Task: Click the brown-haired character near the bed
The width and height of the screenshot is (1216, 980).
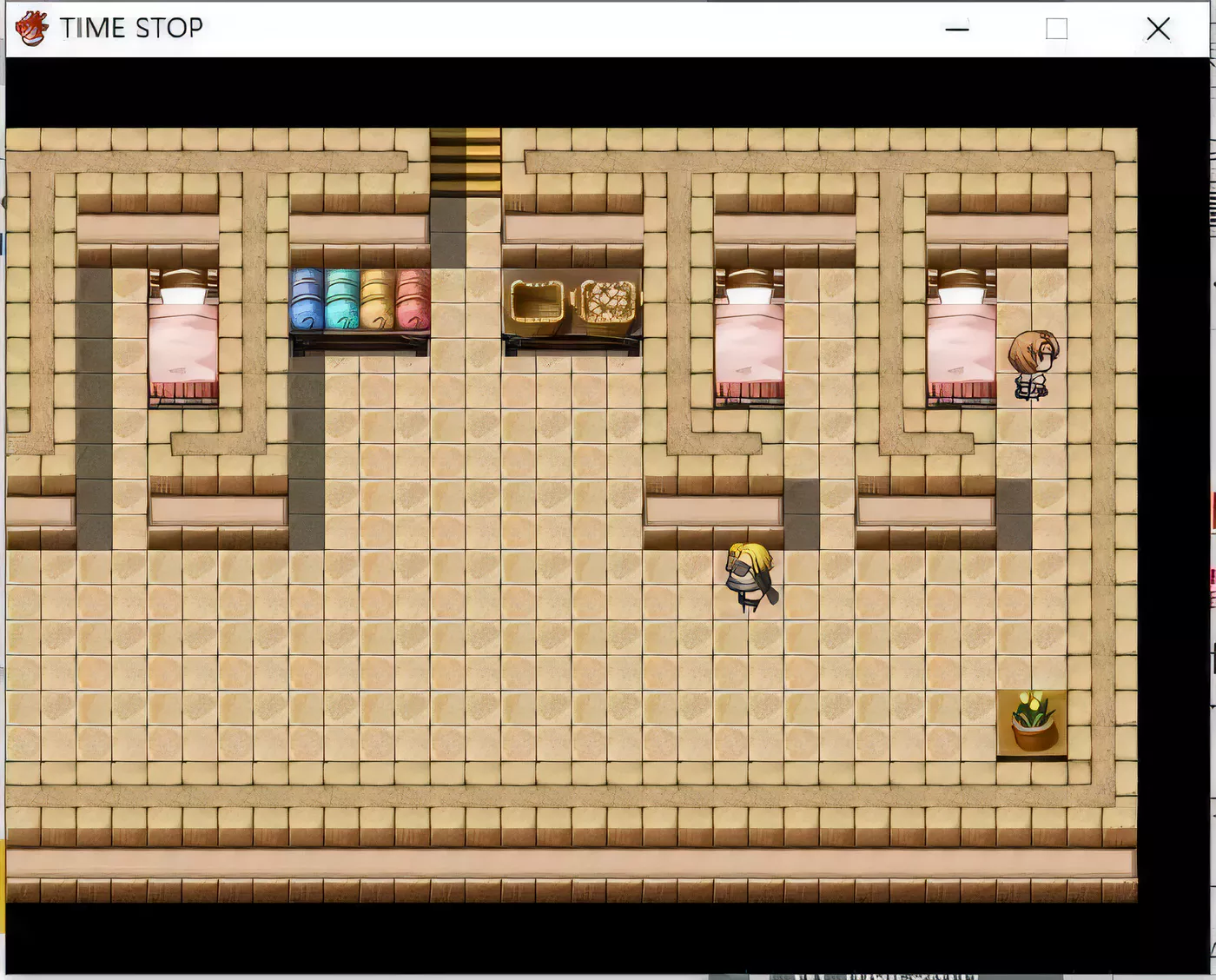Action: click(x=1033, y=364)
